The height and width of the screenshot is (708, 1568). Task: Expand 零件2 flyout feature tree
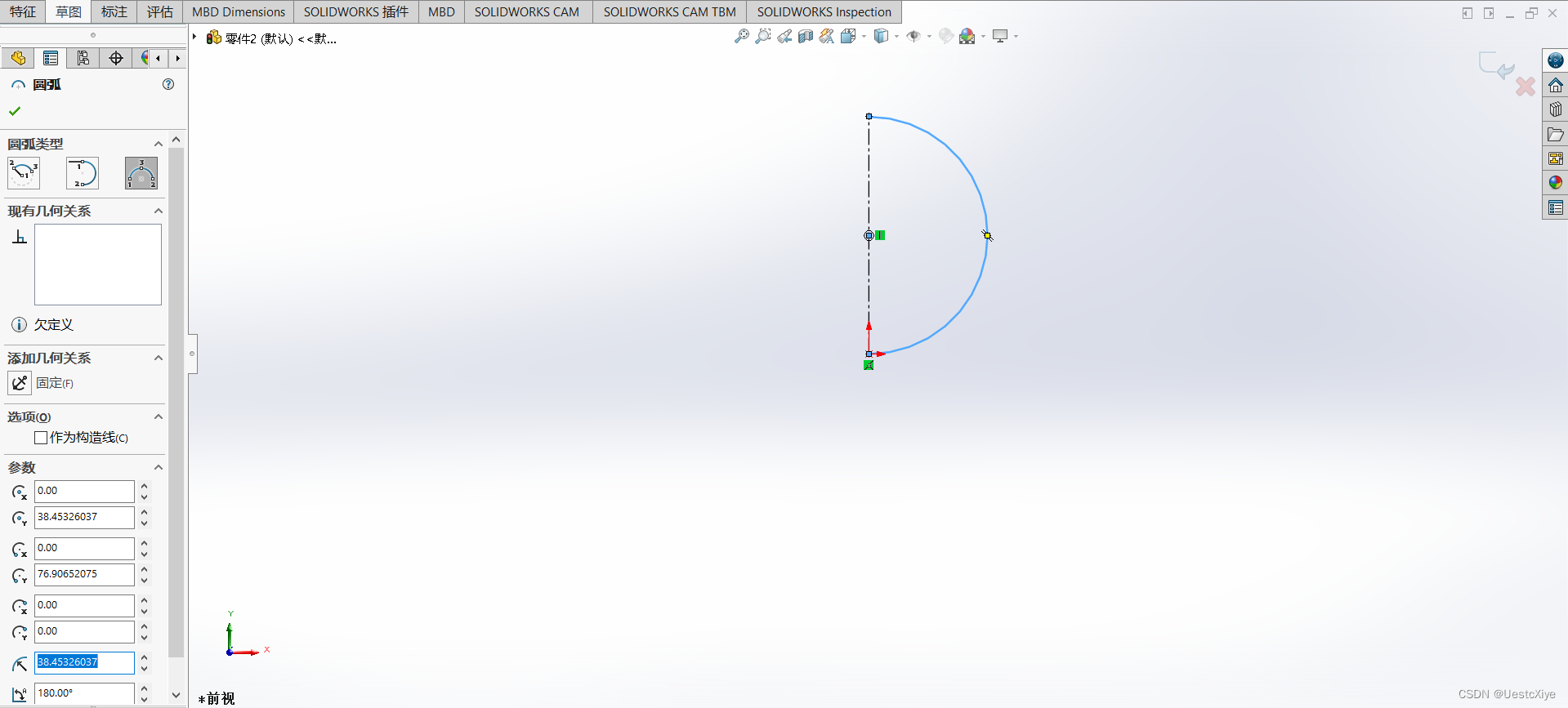point(194,37)
